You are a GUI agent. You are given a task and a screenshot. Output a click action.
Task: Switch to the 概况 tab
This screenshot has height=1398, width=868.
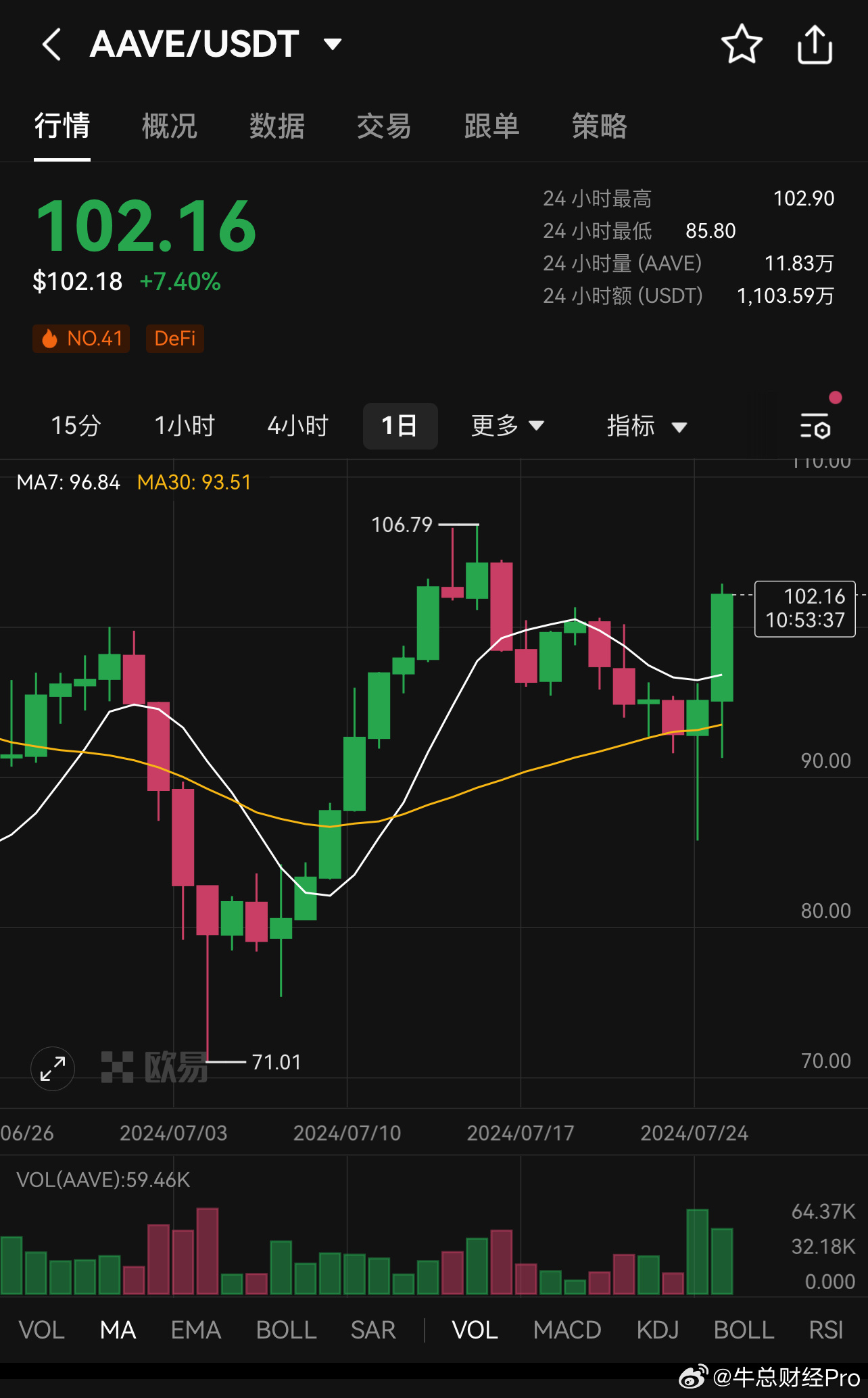pos(170,126)
